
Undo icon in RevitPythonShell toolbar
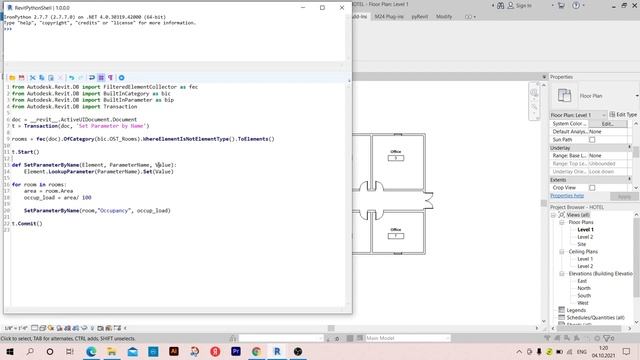(x=71, y=78)
